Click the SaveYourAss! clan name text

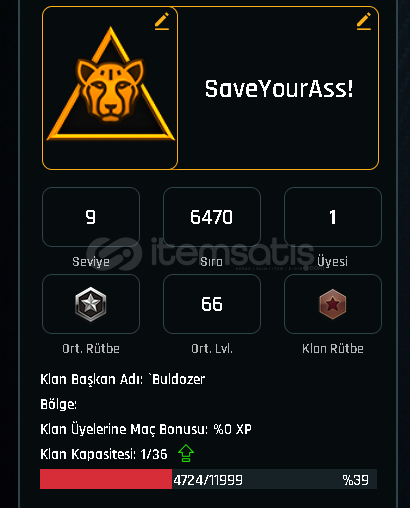tap(279, 89)
